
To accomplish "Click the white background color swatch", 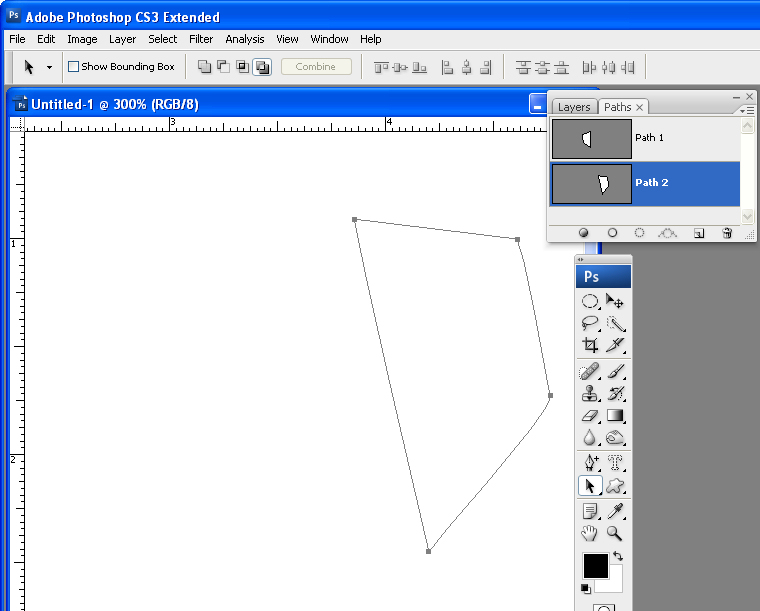I will pyautogui.click(x=614, y=584).
